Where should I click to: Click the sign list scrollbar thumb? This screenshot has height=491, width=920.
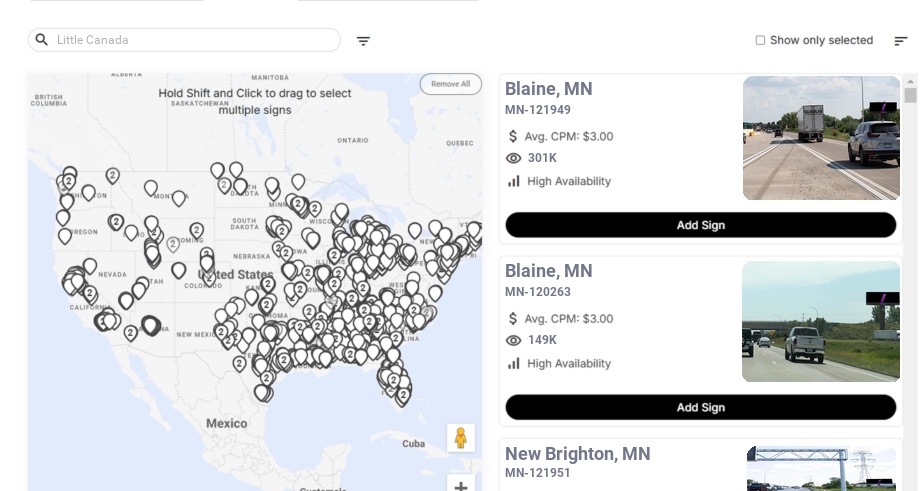coord(910,95)
